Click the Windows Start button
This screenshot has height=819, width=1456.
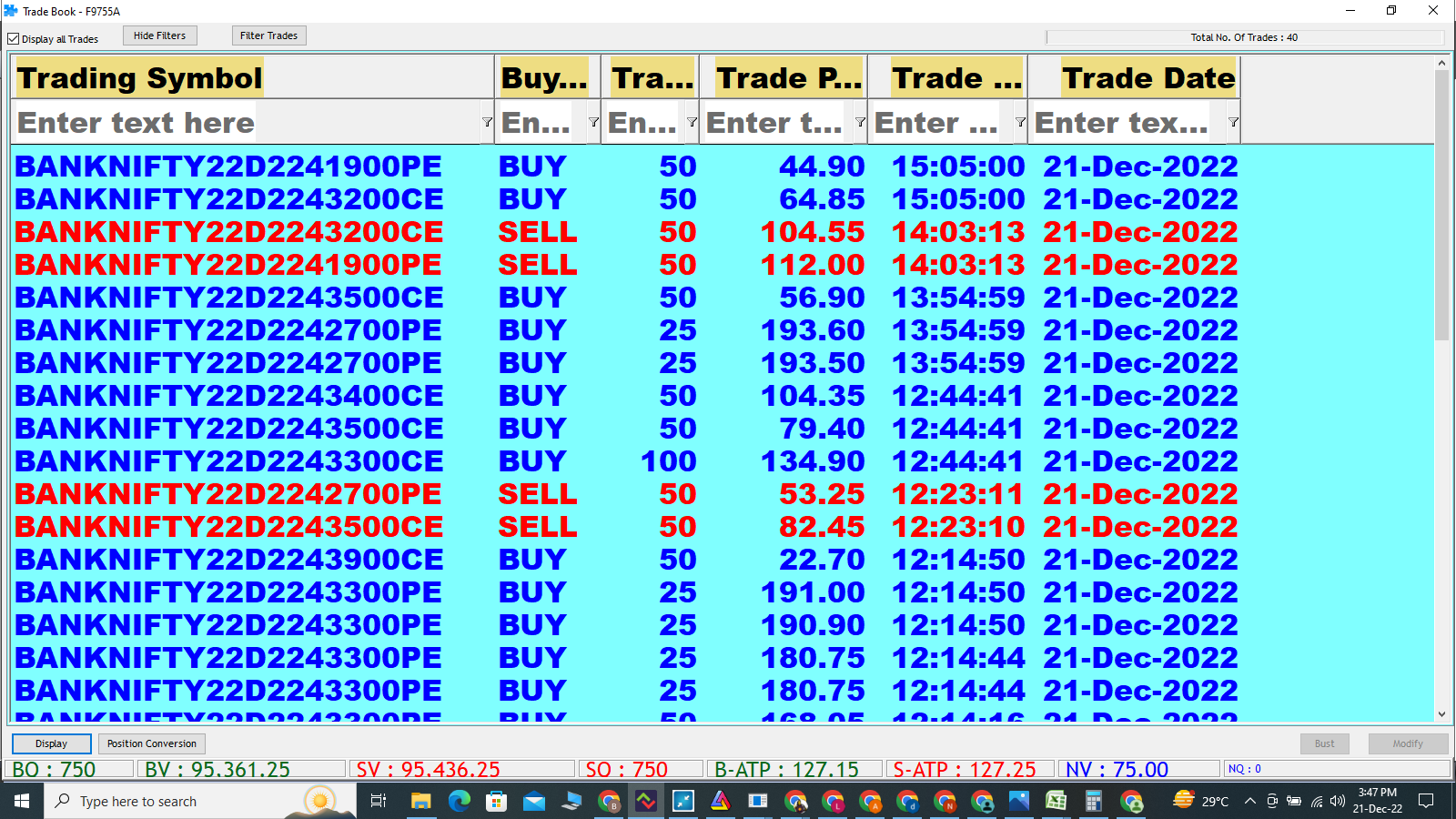22,801
